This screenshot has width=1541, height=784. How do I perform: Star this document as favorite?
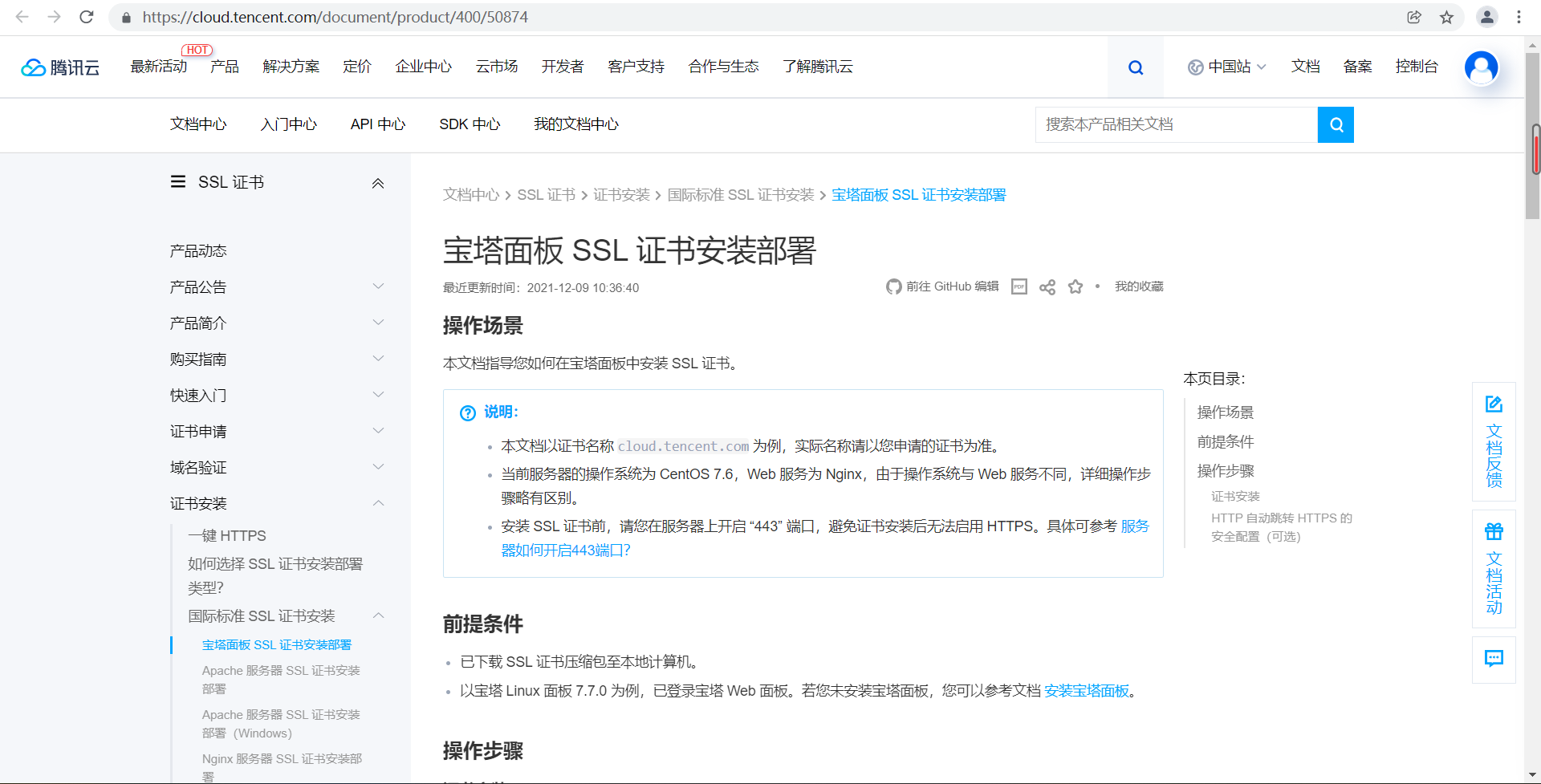[x=1075, y=286]
